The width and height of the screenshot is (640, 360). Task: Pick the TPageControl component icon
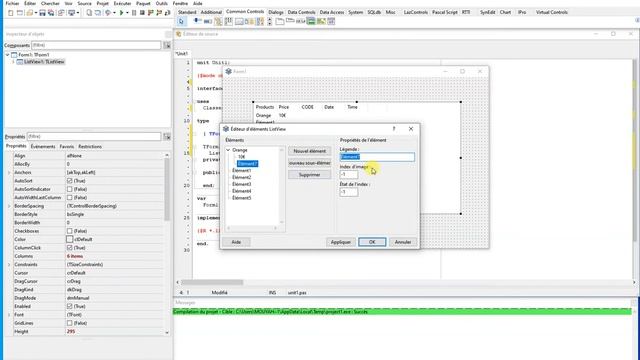[280, 21]
